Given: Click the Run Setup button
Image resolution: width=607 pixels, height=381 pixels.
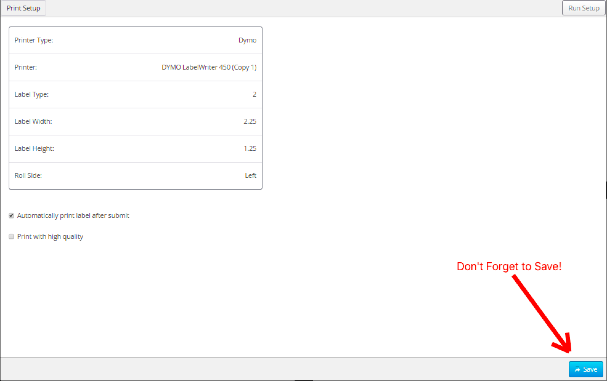Looking at the screenshot, I should [x=584, y=8].
